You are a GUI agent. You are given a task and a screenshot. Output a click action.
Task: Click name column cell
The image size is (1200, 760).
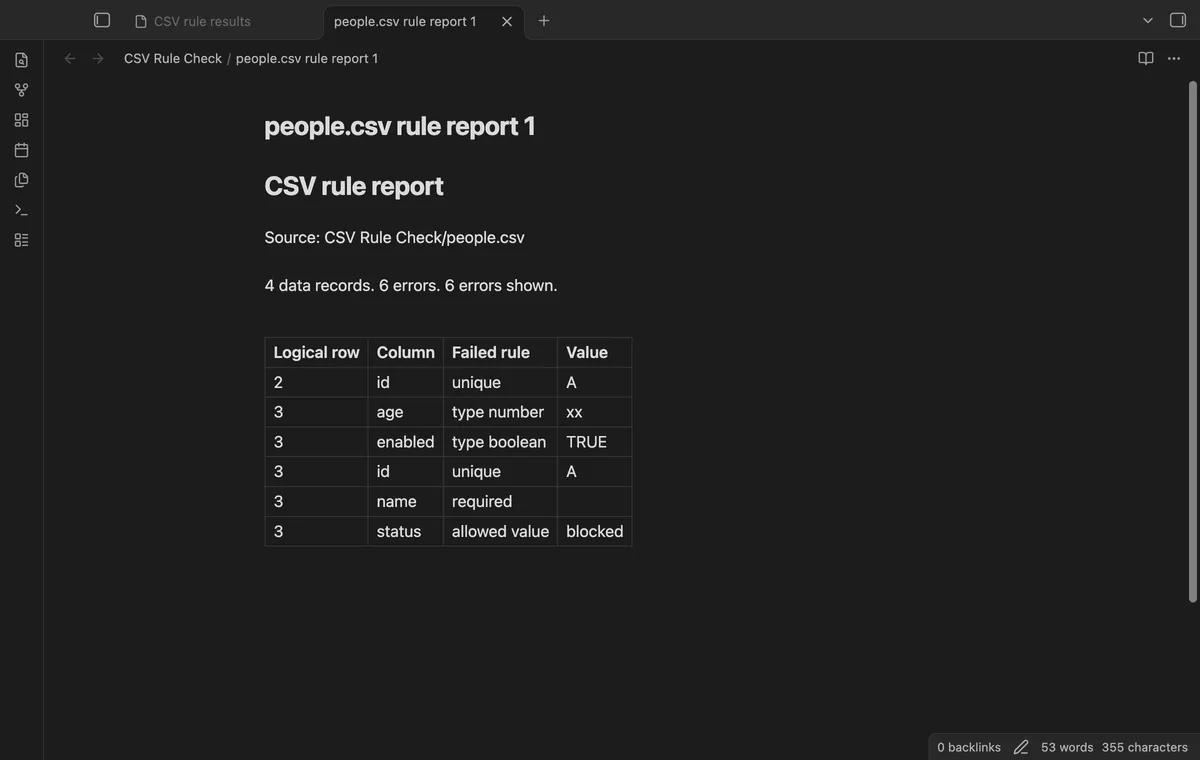tap(405, 501)
